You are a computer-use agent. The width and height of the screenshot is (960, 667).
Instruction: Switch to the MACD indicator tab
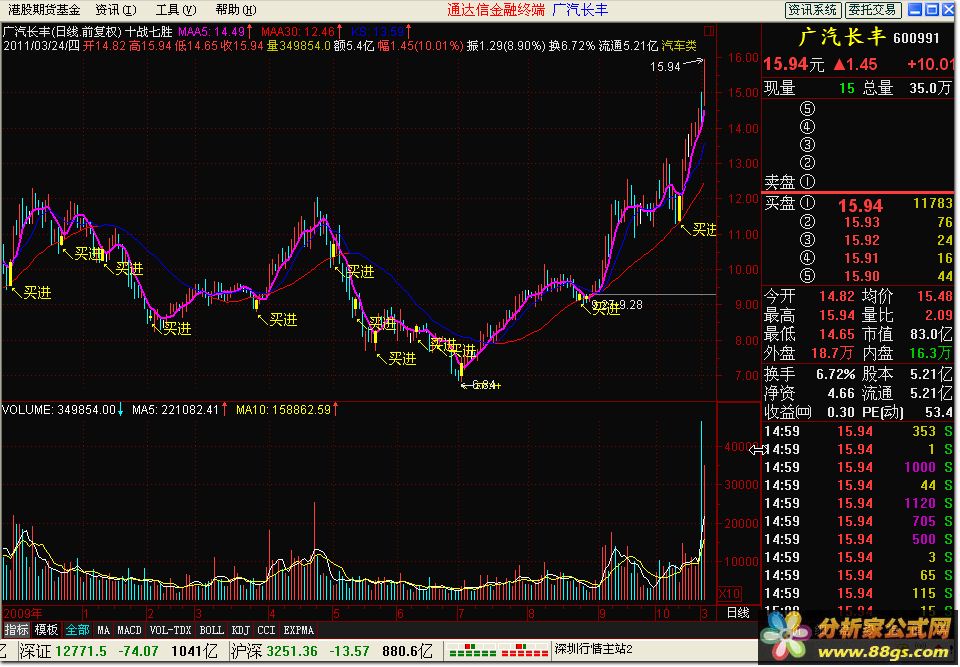(129, 630)
